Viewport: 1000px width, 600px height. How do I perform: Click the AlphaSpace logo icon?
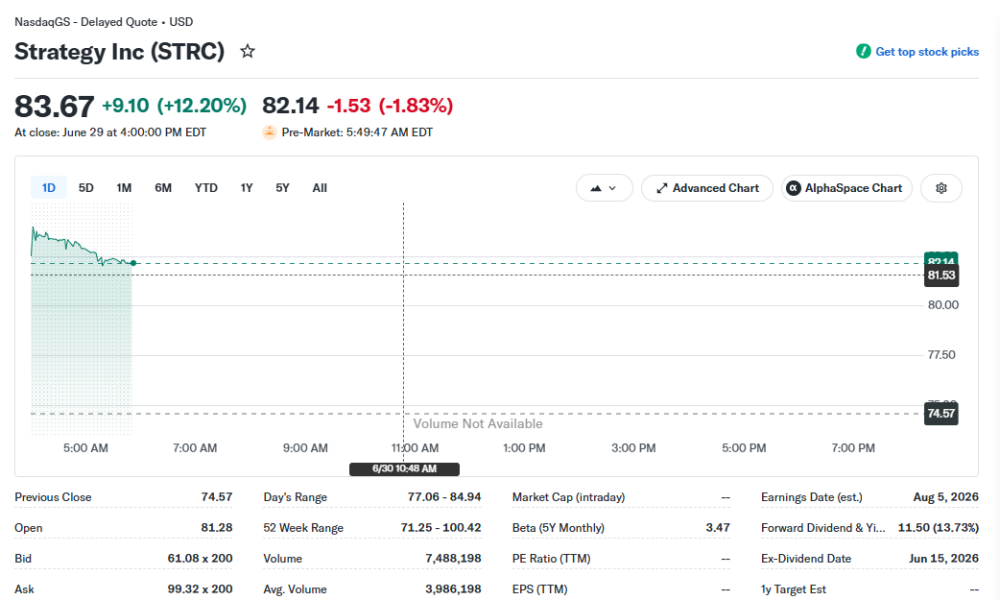coord(793,188)
